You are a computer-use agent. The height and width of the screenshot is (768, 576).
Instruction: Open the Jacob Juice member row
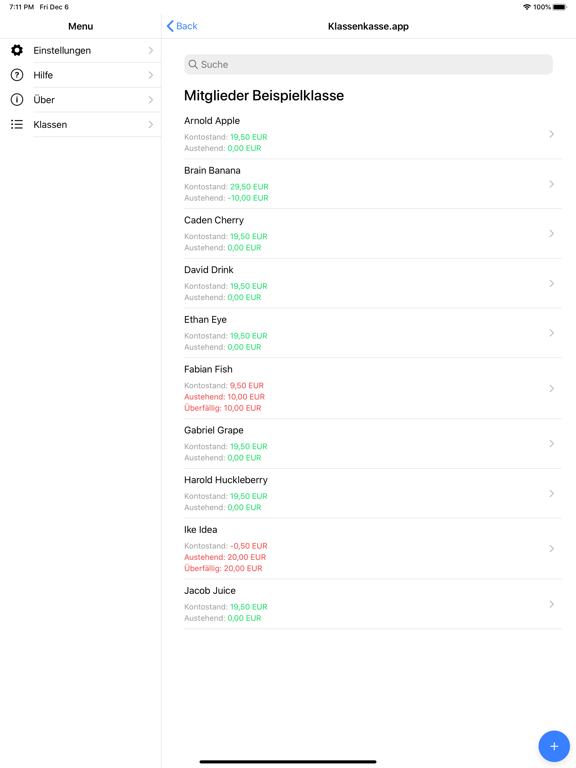click(373, 604)
